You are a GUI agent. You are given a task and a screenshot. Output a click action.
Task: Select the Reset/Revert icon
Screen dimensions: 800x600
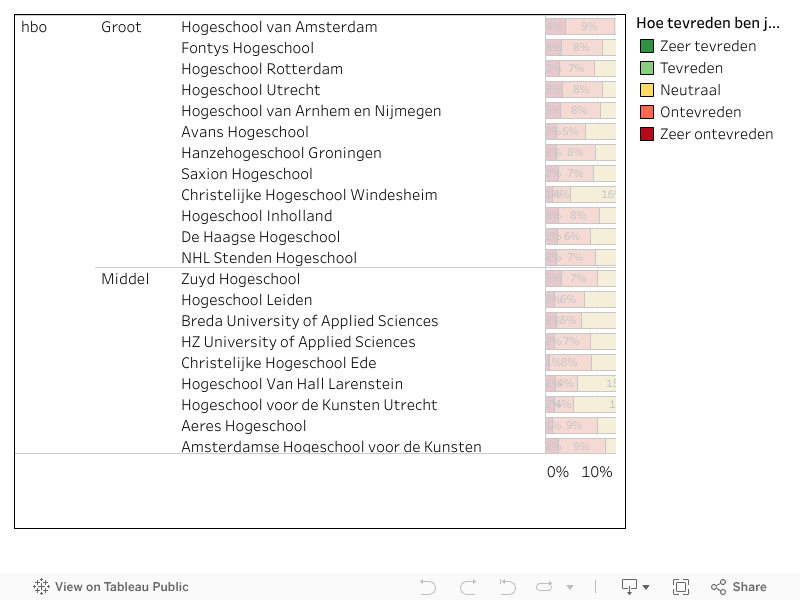pos(507,587)
